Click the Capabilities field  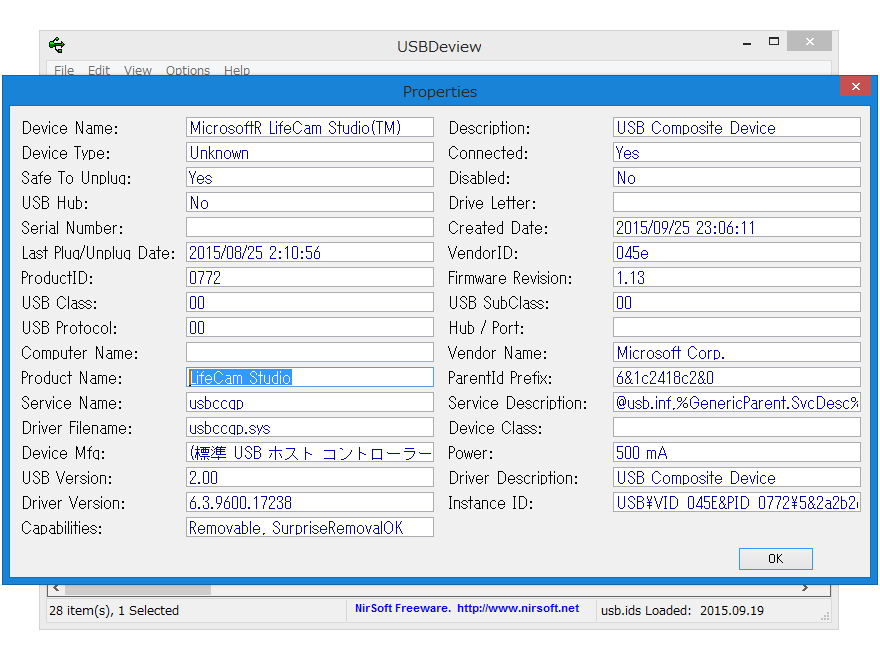(310, 528)
